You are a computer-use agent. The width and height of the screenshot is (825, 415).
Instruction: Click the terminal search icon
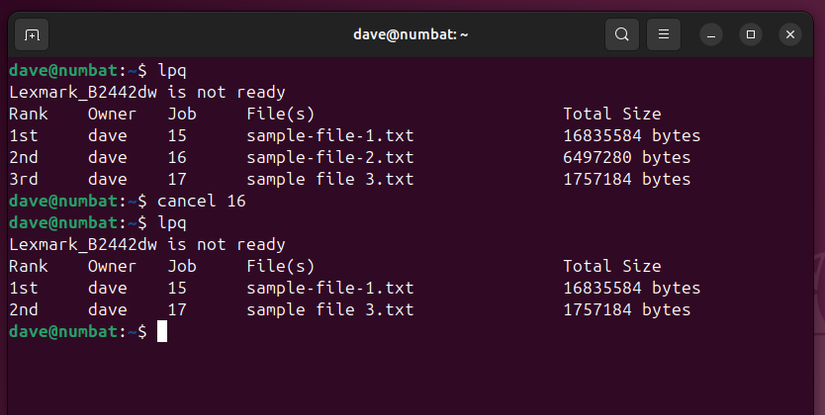pos(621,35)
